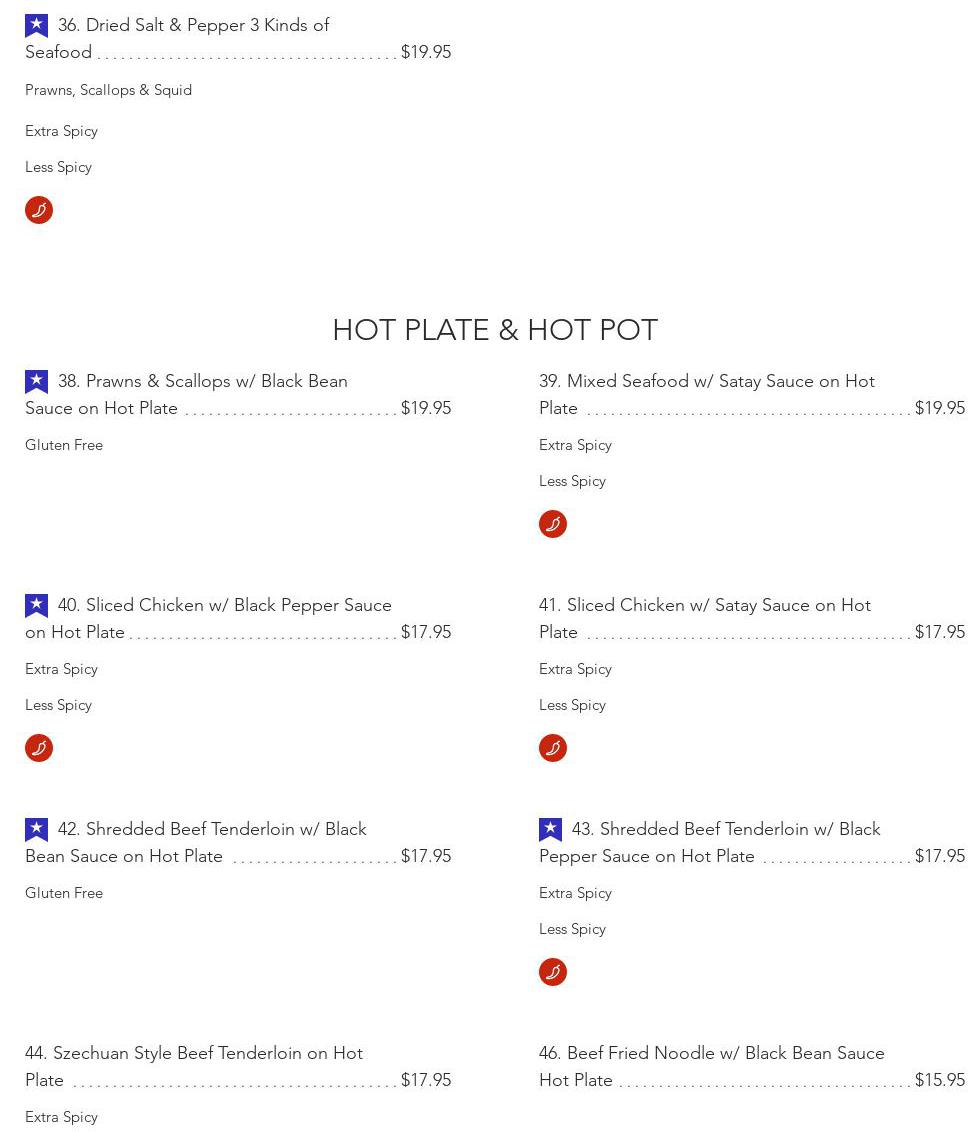Click the chili pepper icon under item 40
The height and width of the screenshot is (1132, 974).
click(39, 748)
